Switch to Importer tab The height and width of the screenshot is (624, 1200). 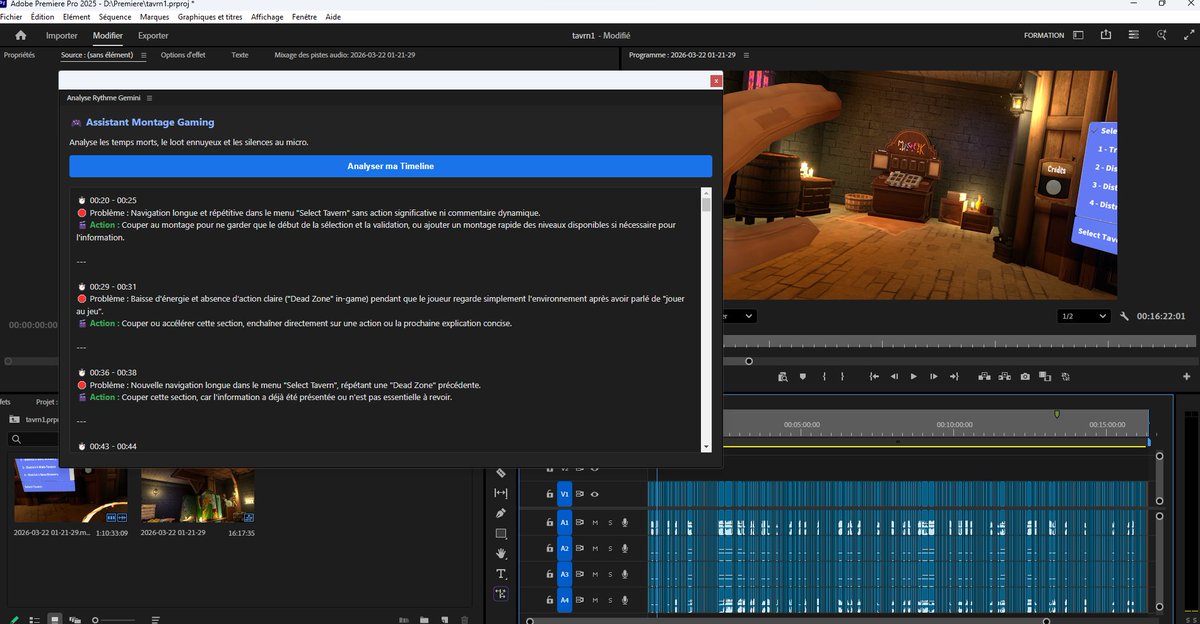tap(62, 35)
